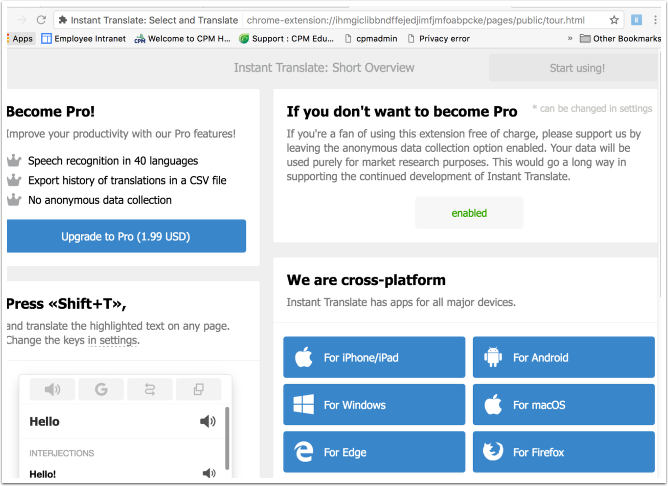Click the For Firefox button
The height and width of the screenshot is (486, 668).
(564, 452)
